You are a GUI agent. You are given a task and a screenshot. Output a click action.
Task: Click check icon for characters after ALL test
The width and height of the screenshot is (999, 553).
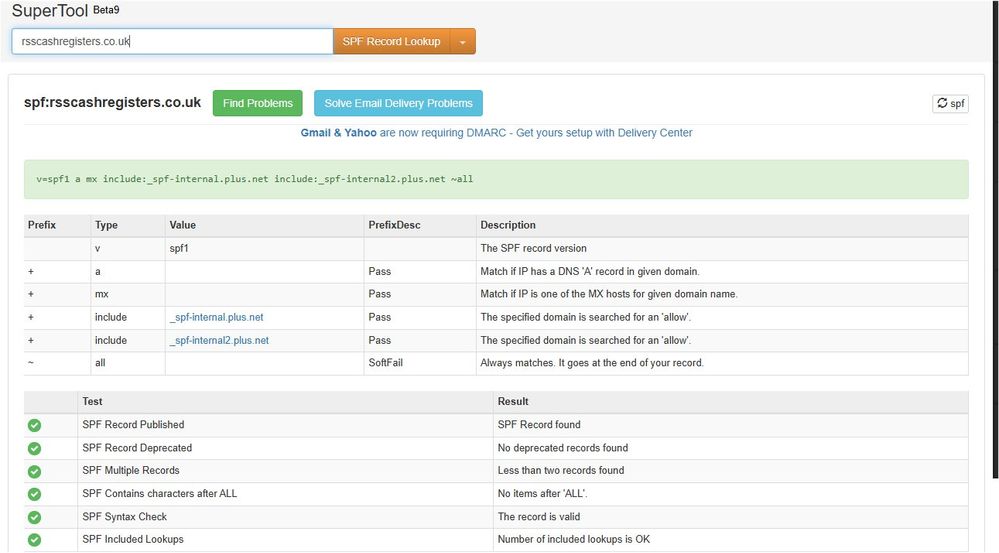pyautogui.click(x=35, y=494)
